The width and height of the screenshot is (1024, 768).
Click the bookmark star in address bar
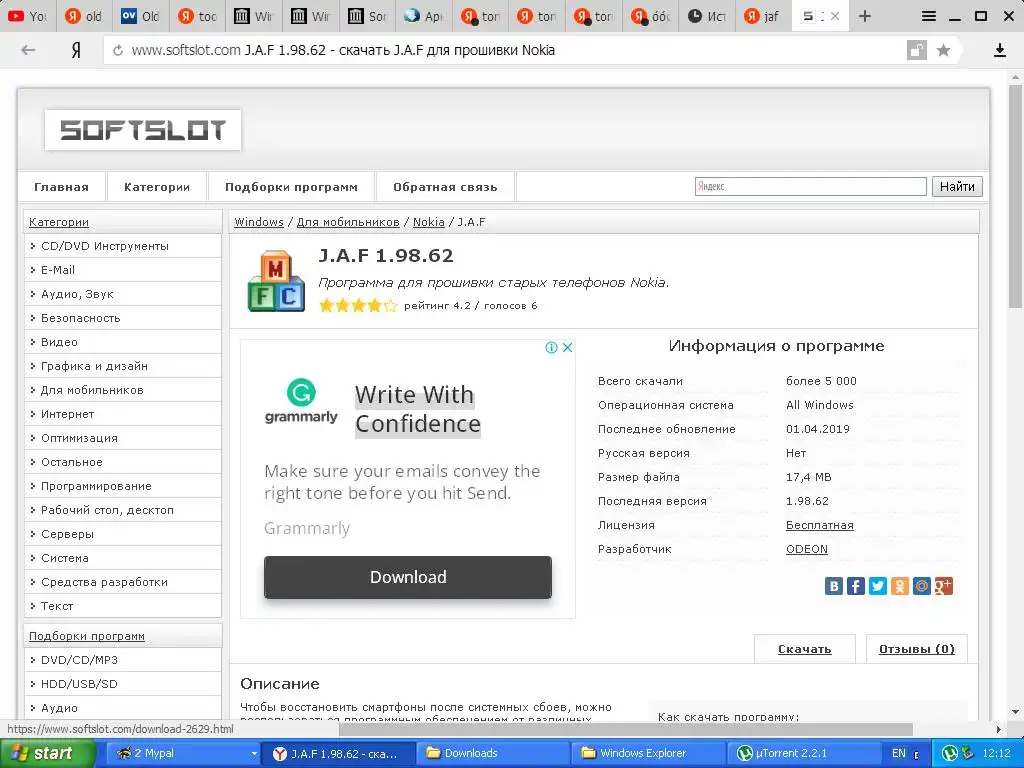(943, 50)
